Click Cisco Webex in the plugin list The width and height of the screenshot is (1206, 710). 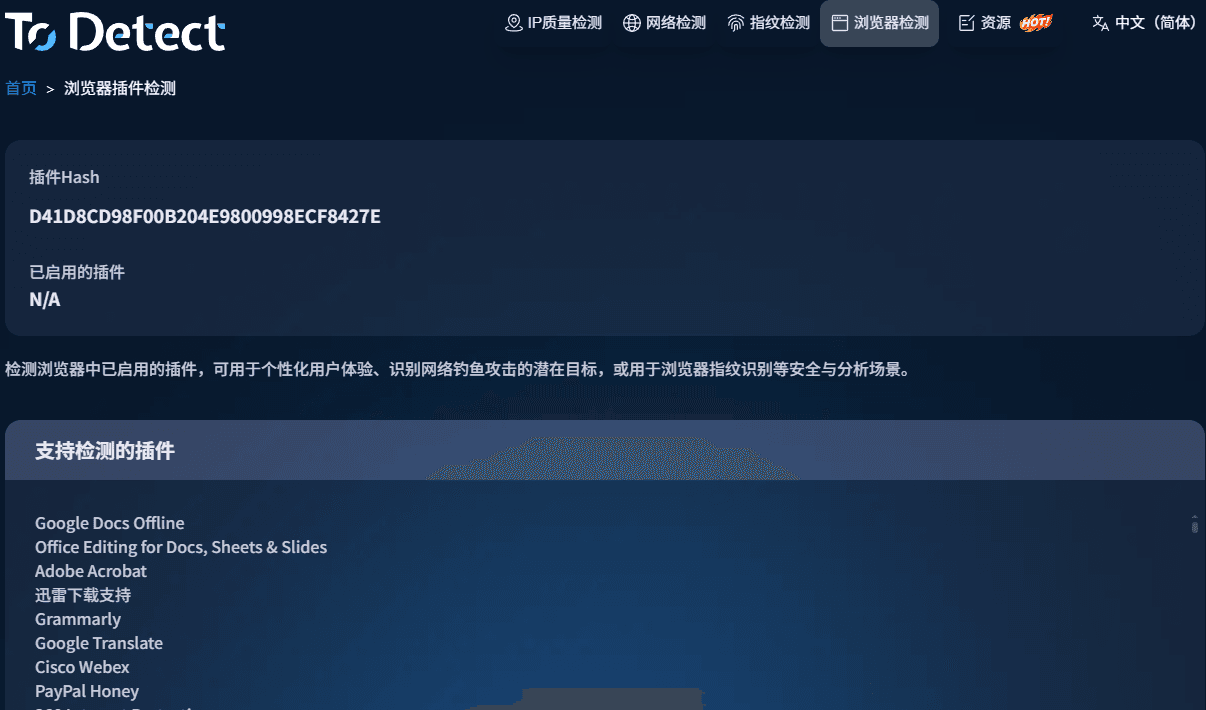click(82, 667)
